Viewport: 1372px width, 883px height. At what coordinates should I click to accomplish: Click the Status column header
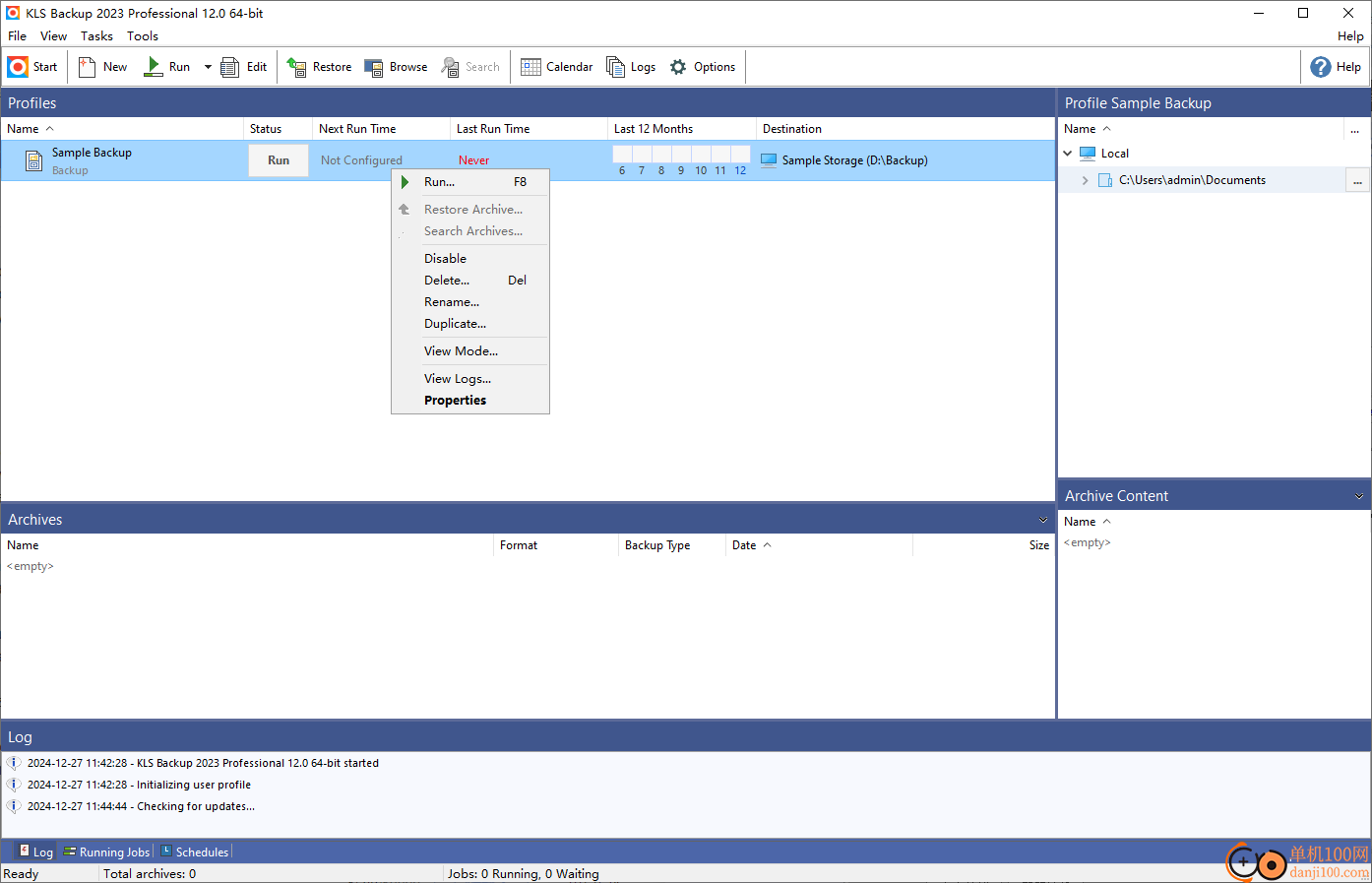[x=278, y=129]
